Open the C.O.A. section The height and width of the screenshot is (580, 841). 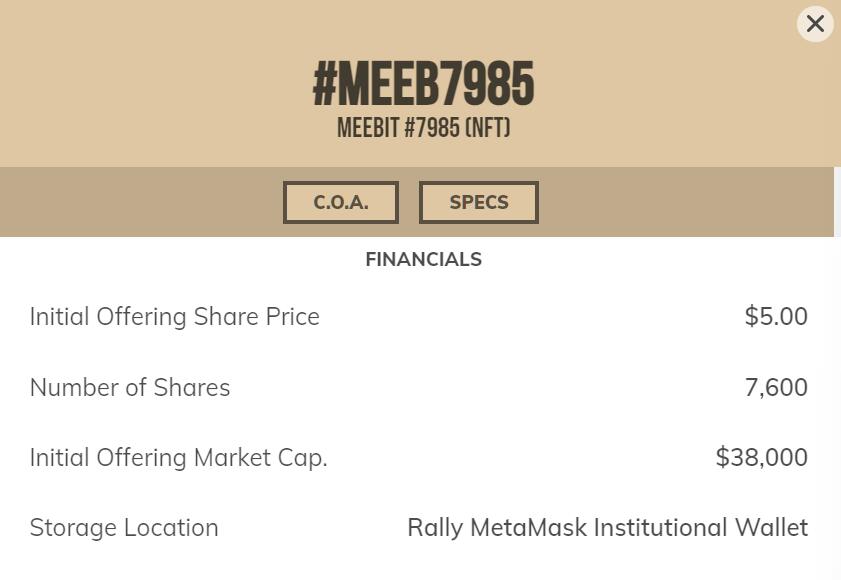pos(341,202)
